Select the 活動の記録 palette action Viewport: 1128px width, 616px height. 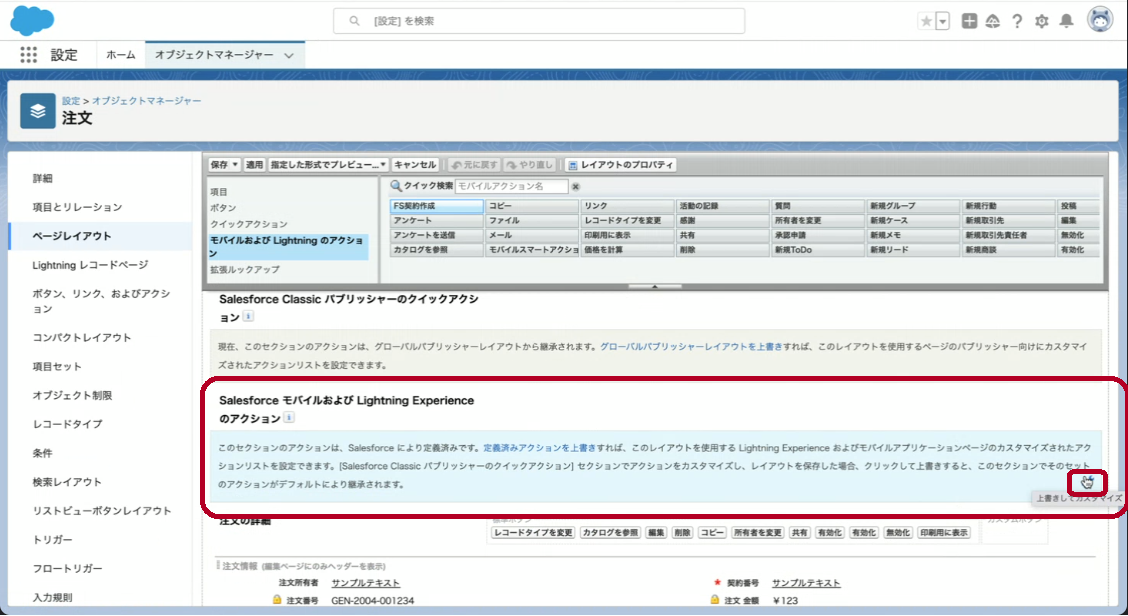pos(722,206)
